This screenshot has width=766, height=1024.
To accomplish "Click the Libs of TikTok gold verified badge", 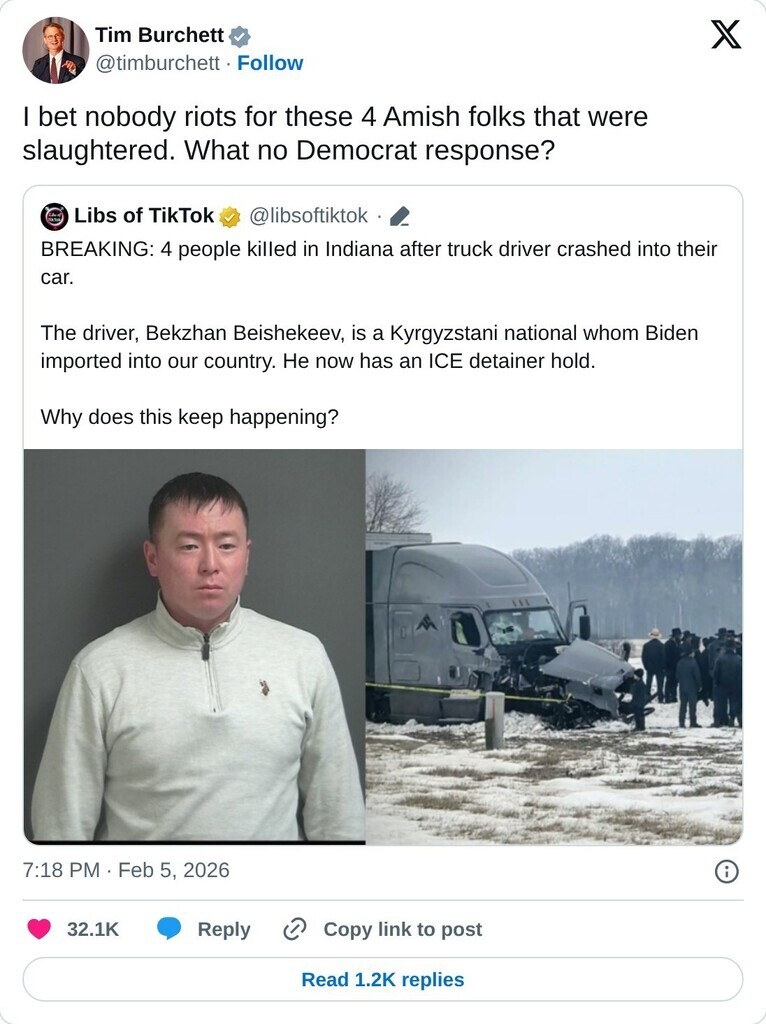I will pyautogui.click(x=230, y=217).
